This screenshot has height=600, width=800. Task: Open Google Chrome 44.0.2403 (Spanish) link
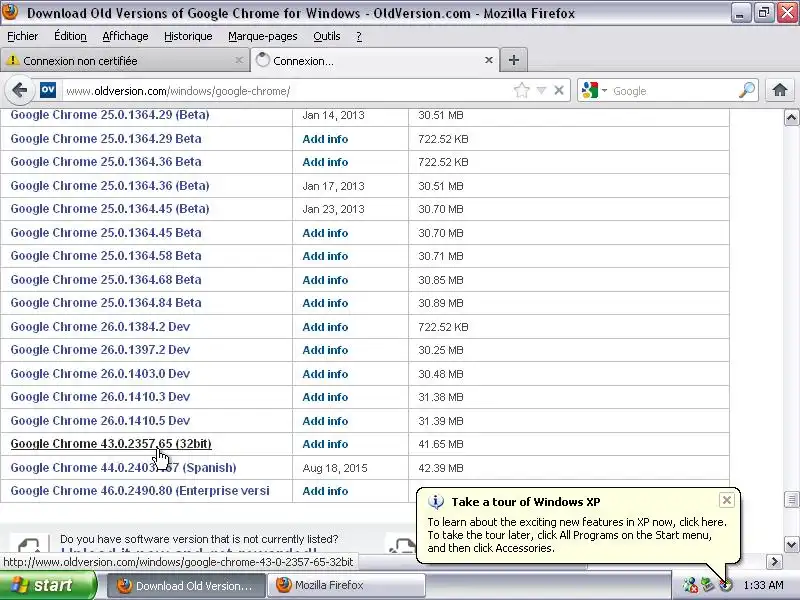click(x=123, y=468)
